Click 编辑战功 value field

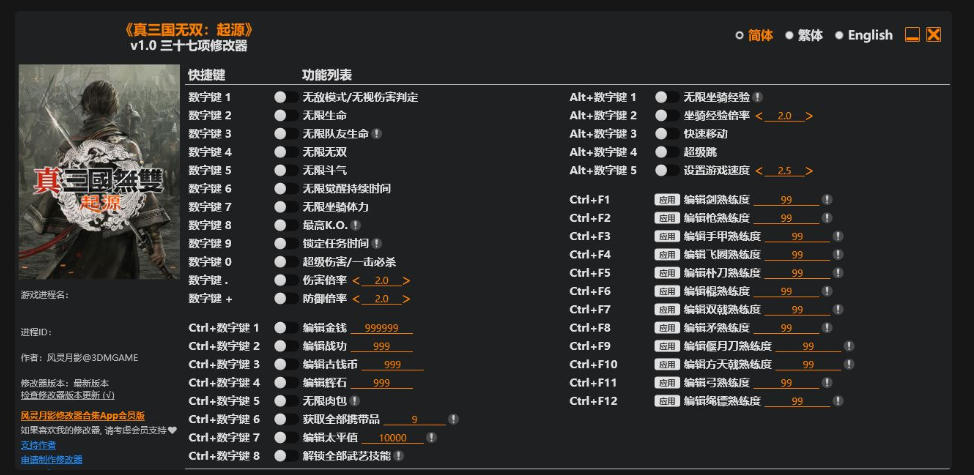tap(381, 346)
